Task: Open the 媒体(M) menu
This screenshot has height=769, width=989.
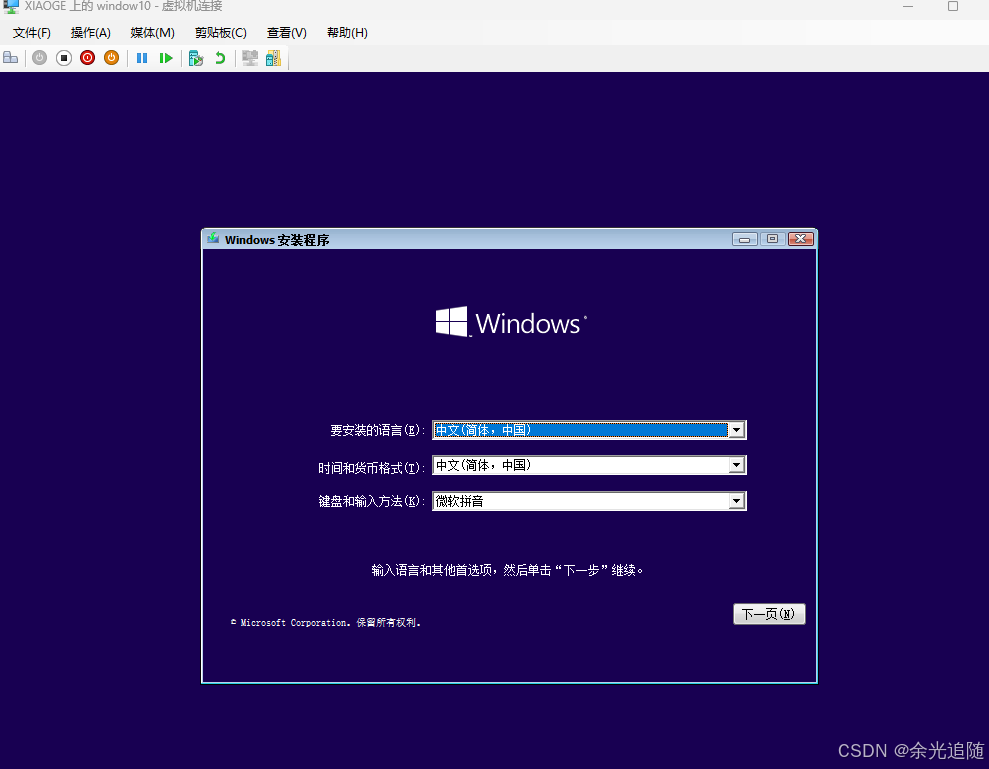Action: click(x=152, y=32)
